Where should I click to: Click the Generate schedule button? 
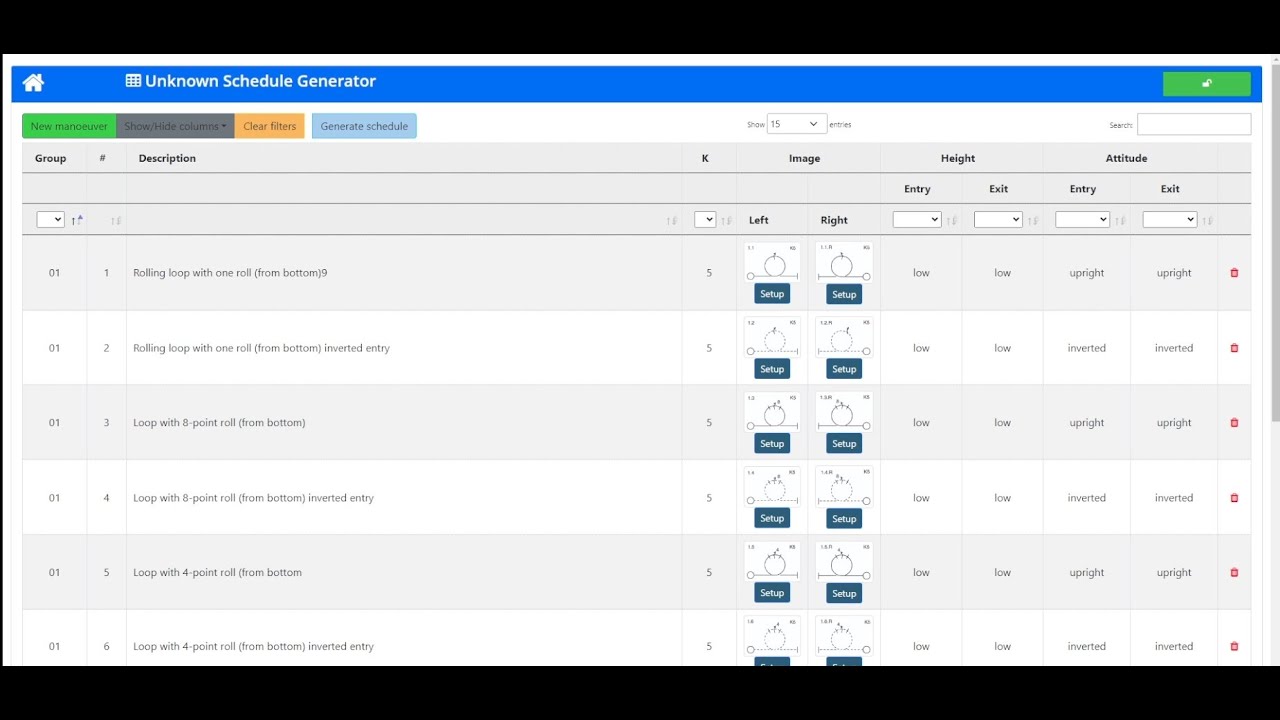click(364, 126)
